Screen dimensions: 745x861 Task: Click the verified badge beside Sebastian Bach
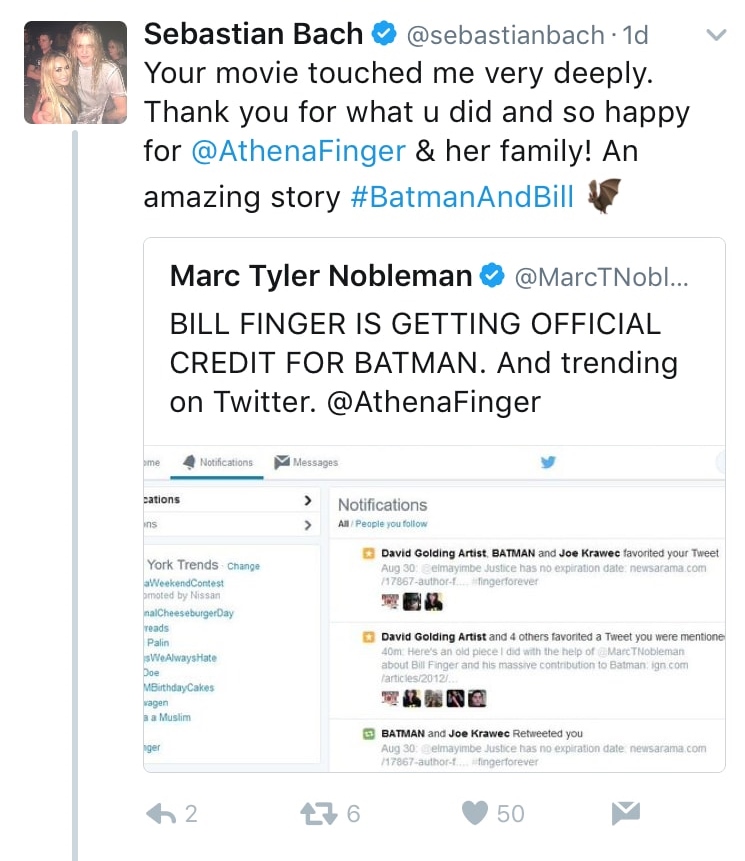coord(384,36)
